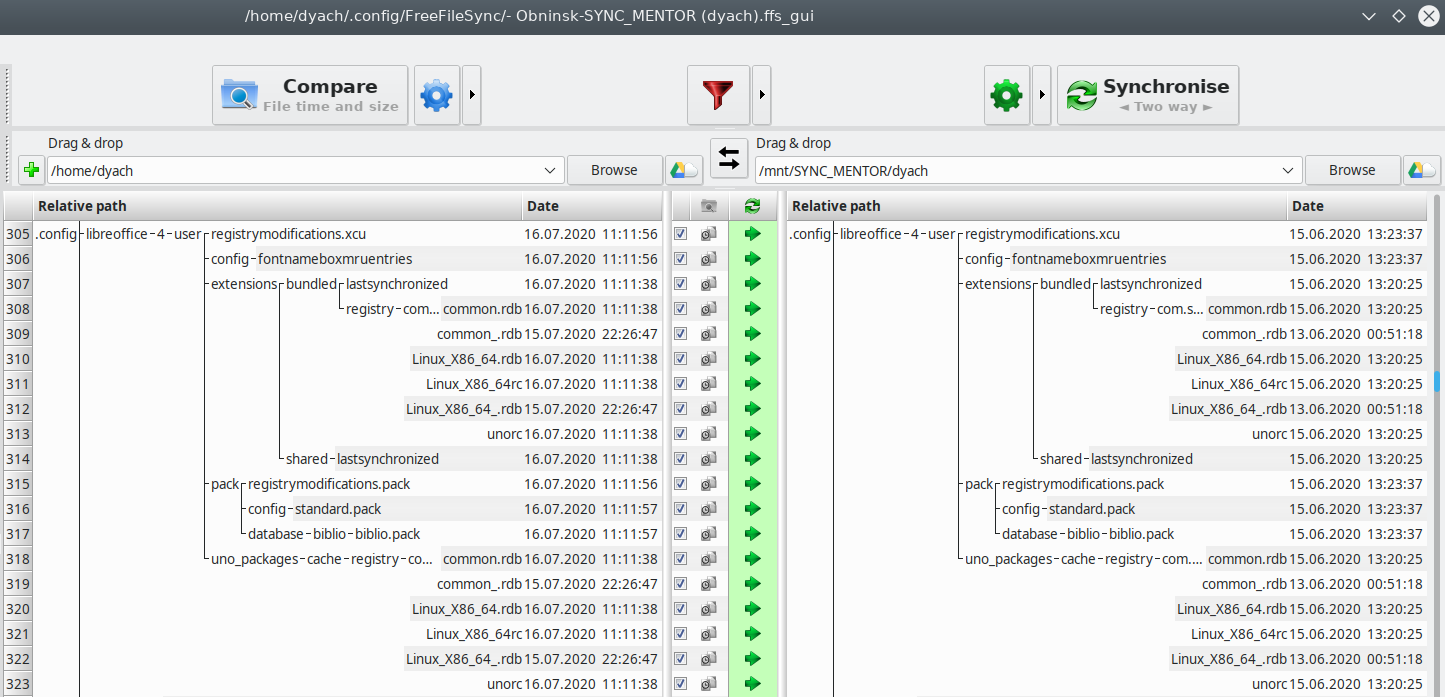The width and height of the screenshot is (1445, 697).
Task: Select left standard.pack file entry
Action: (338, 509)
